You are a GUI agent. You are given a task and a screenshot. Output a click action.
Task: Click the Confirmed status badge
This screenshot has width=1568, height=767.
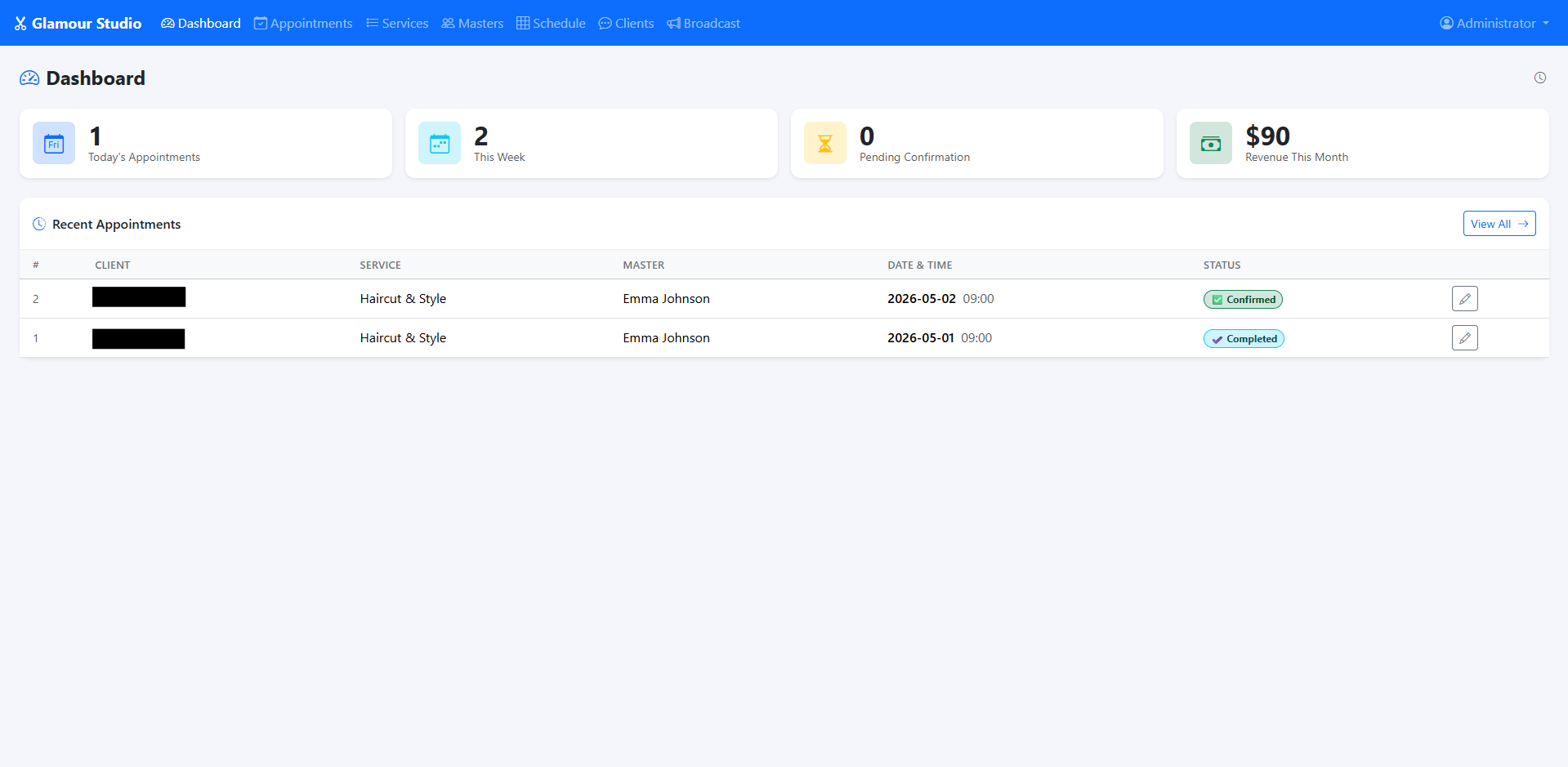[1243, 300]
